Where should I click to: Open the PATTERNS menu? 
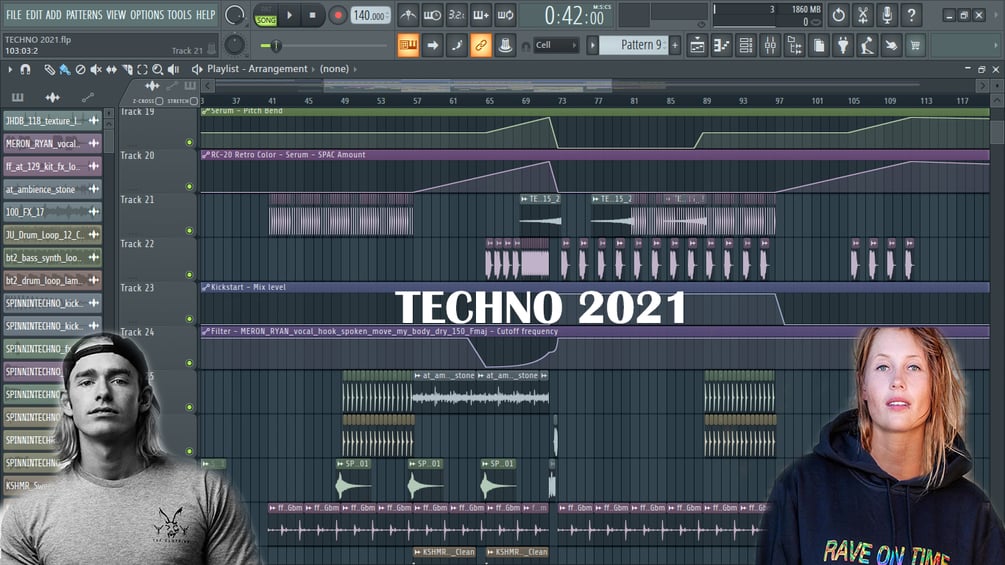coord(84,14)
